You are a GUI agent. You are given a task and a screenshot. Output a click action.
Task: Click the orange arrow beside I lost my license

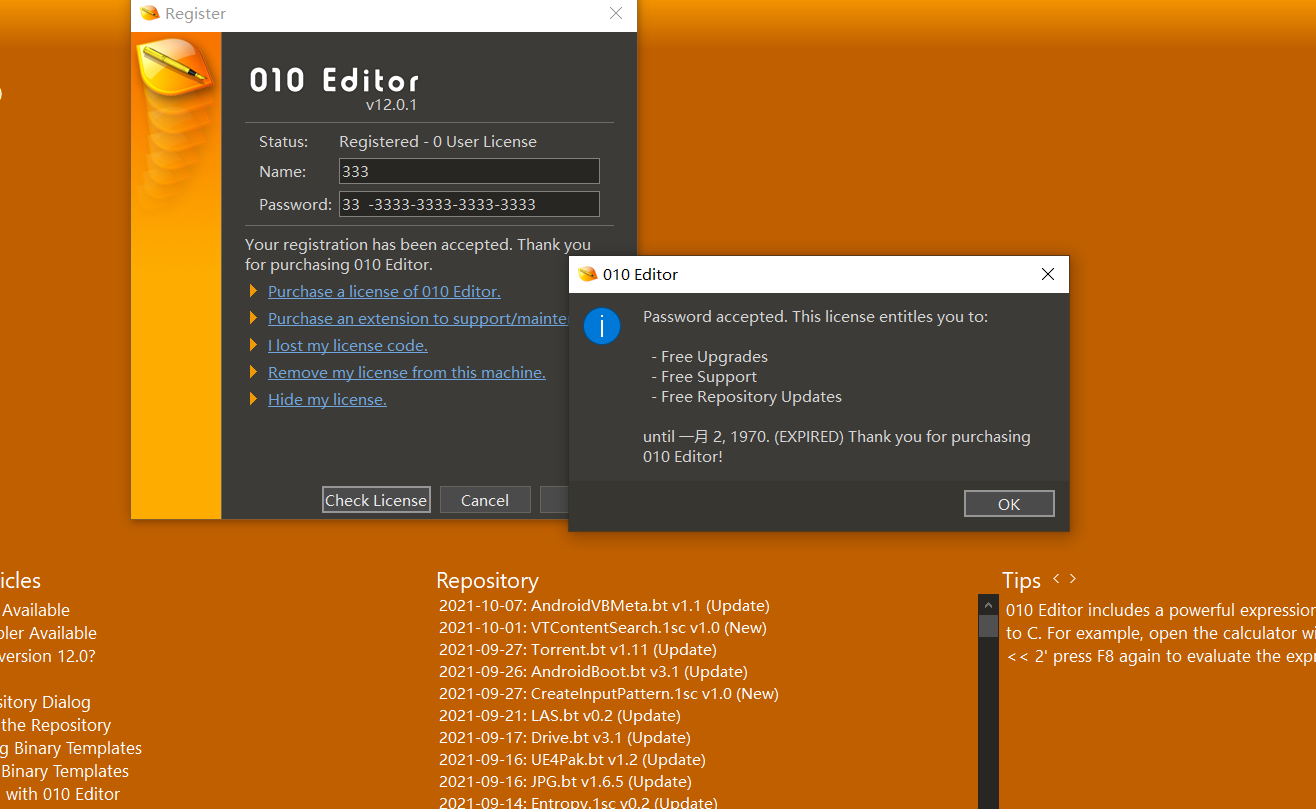tap(253, 346)
